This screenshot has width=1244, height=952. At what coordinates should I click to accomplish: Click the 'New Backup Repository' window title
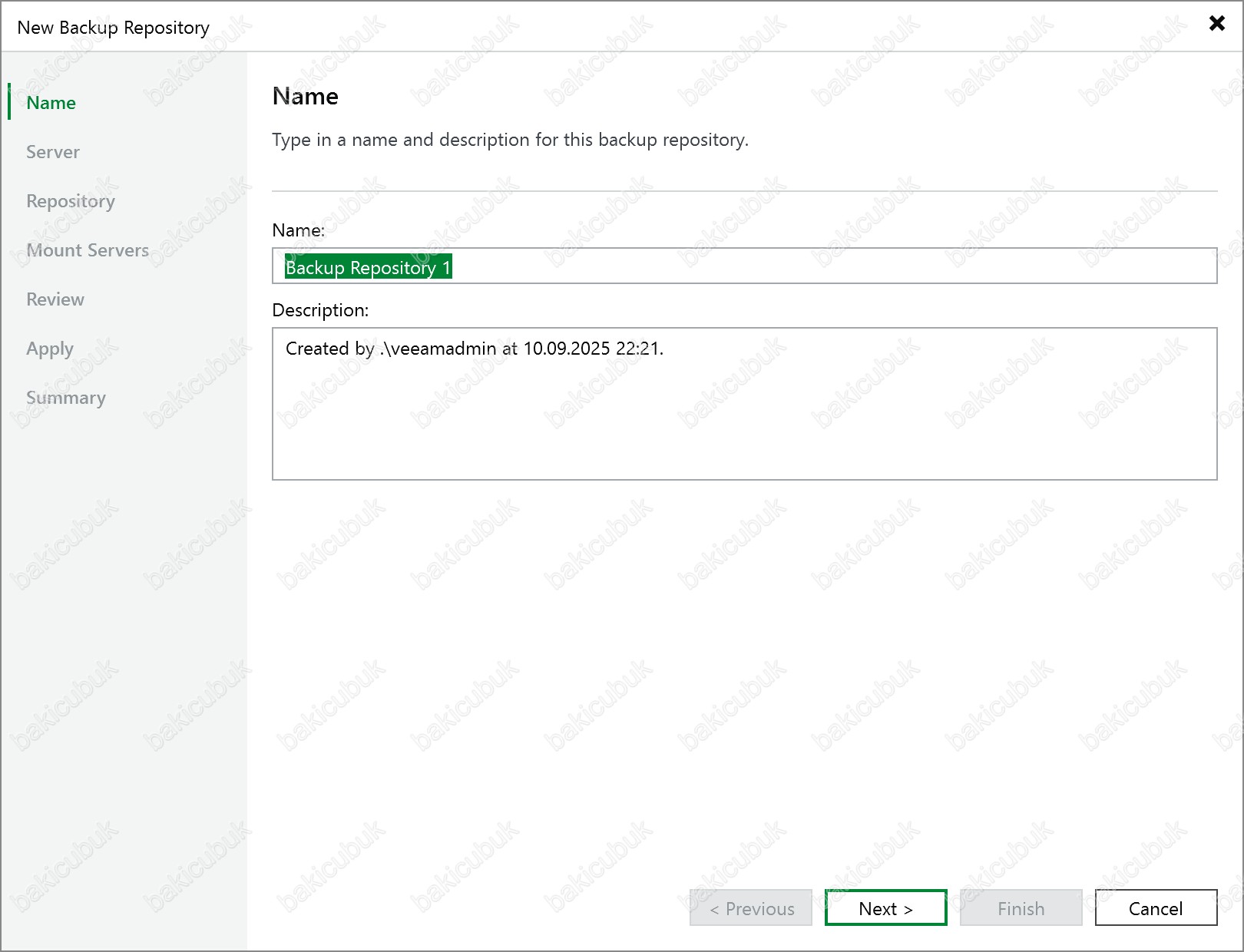click(114, 28)
